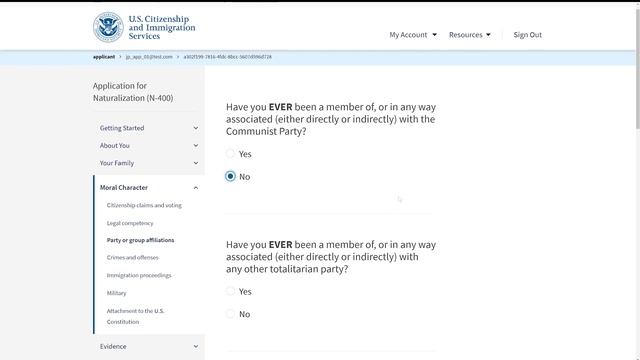This screenshot has width=640, height=360.
Task: Click the Communist Party question text
Action: click(331, 119)
